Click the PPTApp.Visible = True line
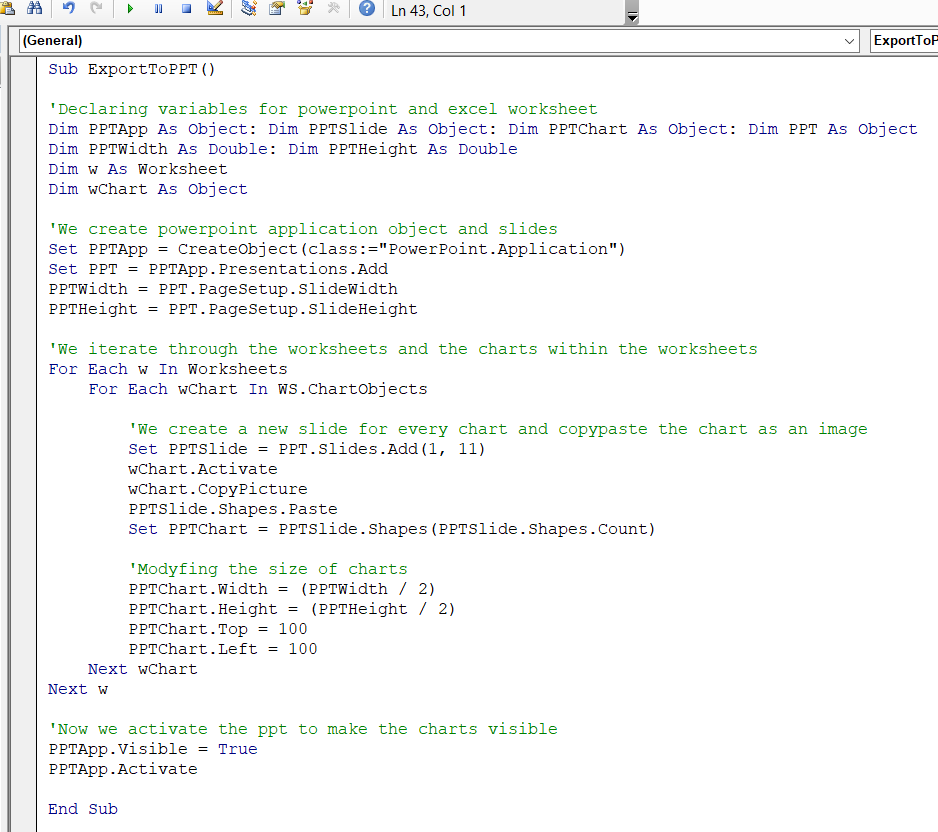The image size is (938, 832). pyautogui.click(x=152, y=749)
